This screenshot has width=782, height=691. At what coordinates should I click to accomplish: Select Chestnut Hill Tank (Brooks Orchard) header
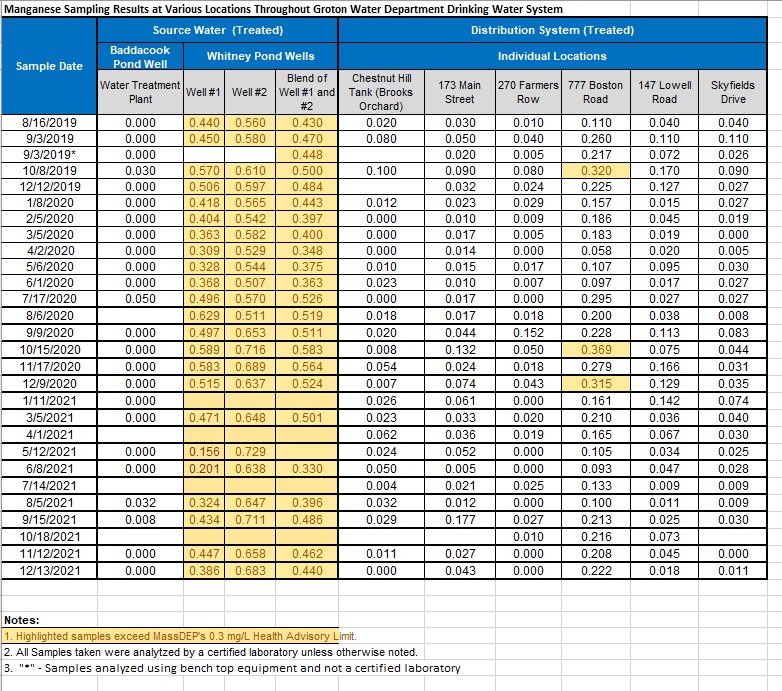tap(382, 92)
